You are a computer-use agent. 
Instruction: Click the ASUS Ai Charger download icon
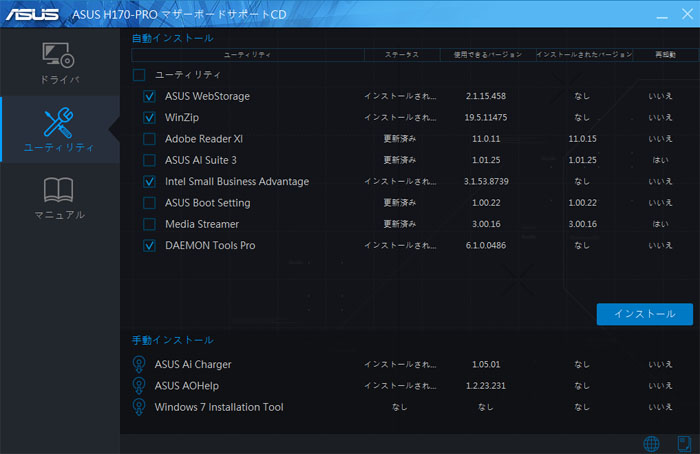(x=139, y=364)
